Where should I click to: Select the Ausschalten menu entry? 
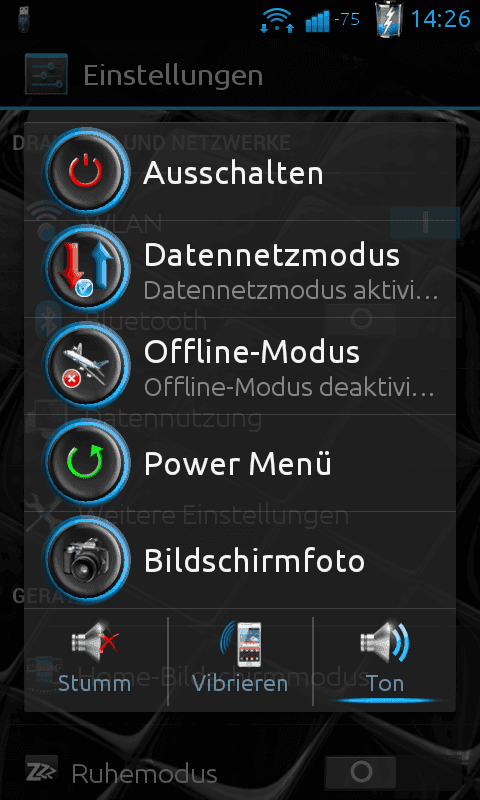tap(240, 172)
